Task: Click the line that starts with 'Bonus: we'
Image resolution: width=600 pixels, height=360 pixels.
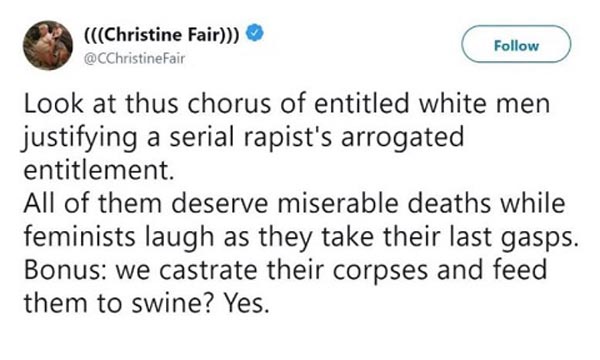Action: 285,270
